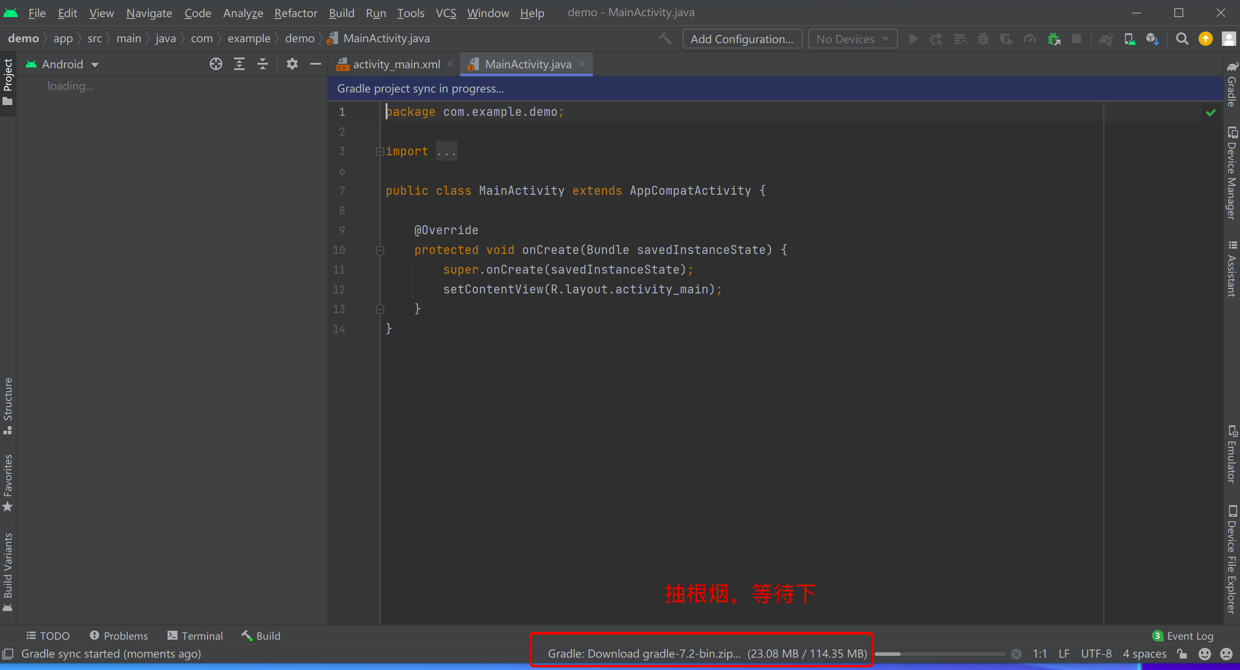Cancel the Gradle download progress
Image resolution: width=1240 pixels, height=670 pixels.
point(1016,654)
